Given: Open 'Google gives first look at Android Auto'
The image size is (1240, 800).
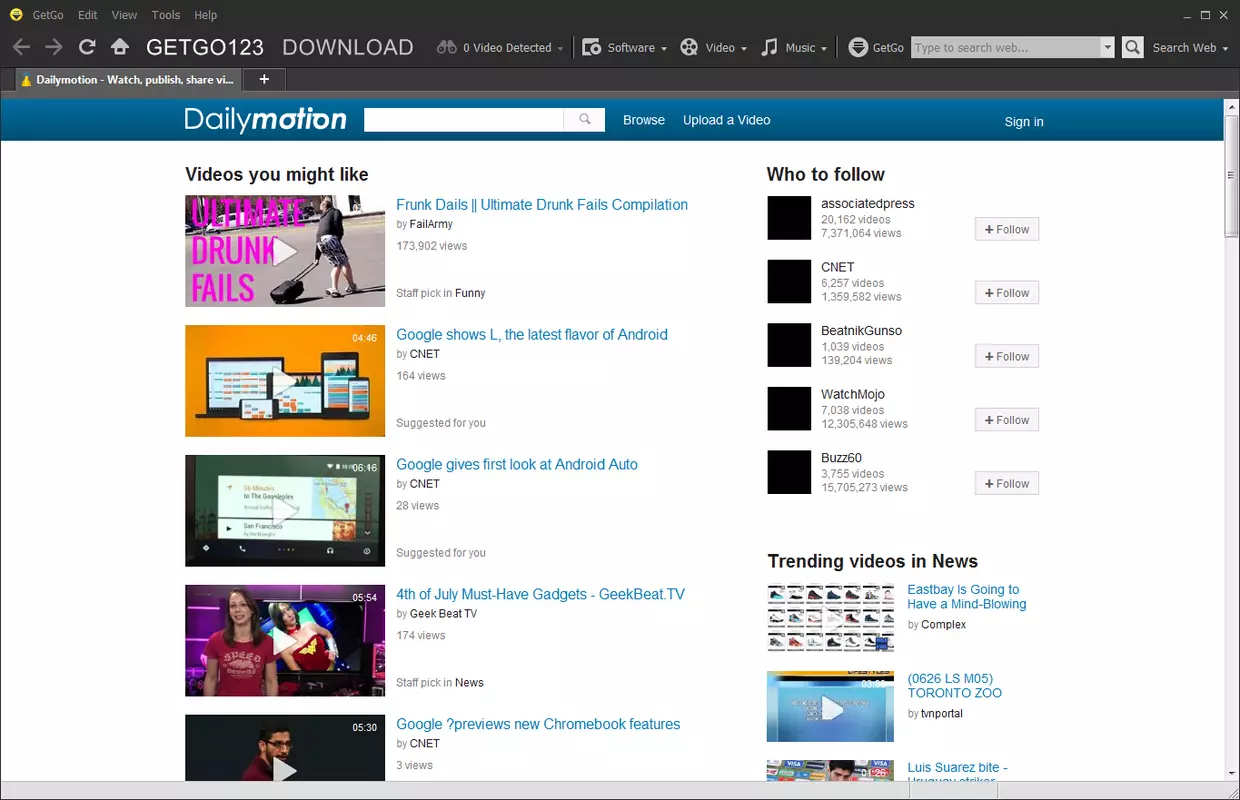Looking at the screenshot, I should tap(517, 465).
